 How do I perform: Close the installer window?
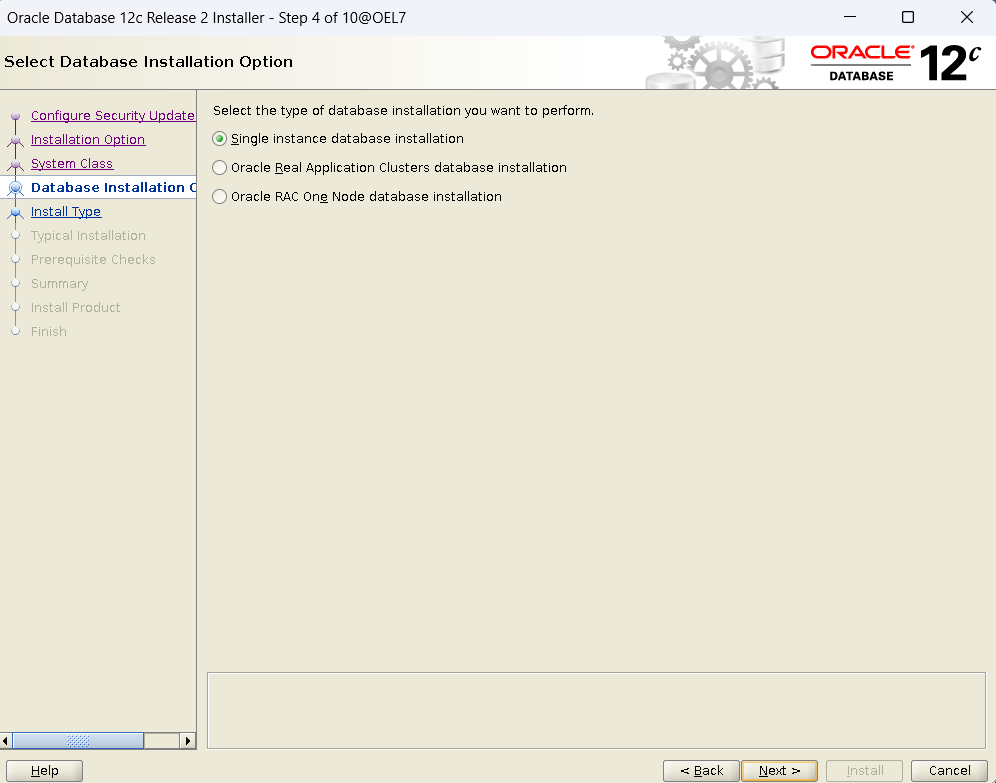(967, 17)
